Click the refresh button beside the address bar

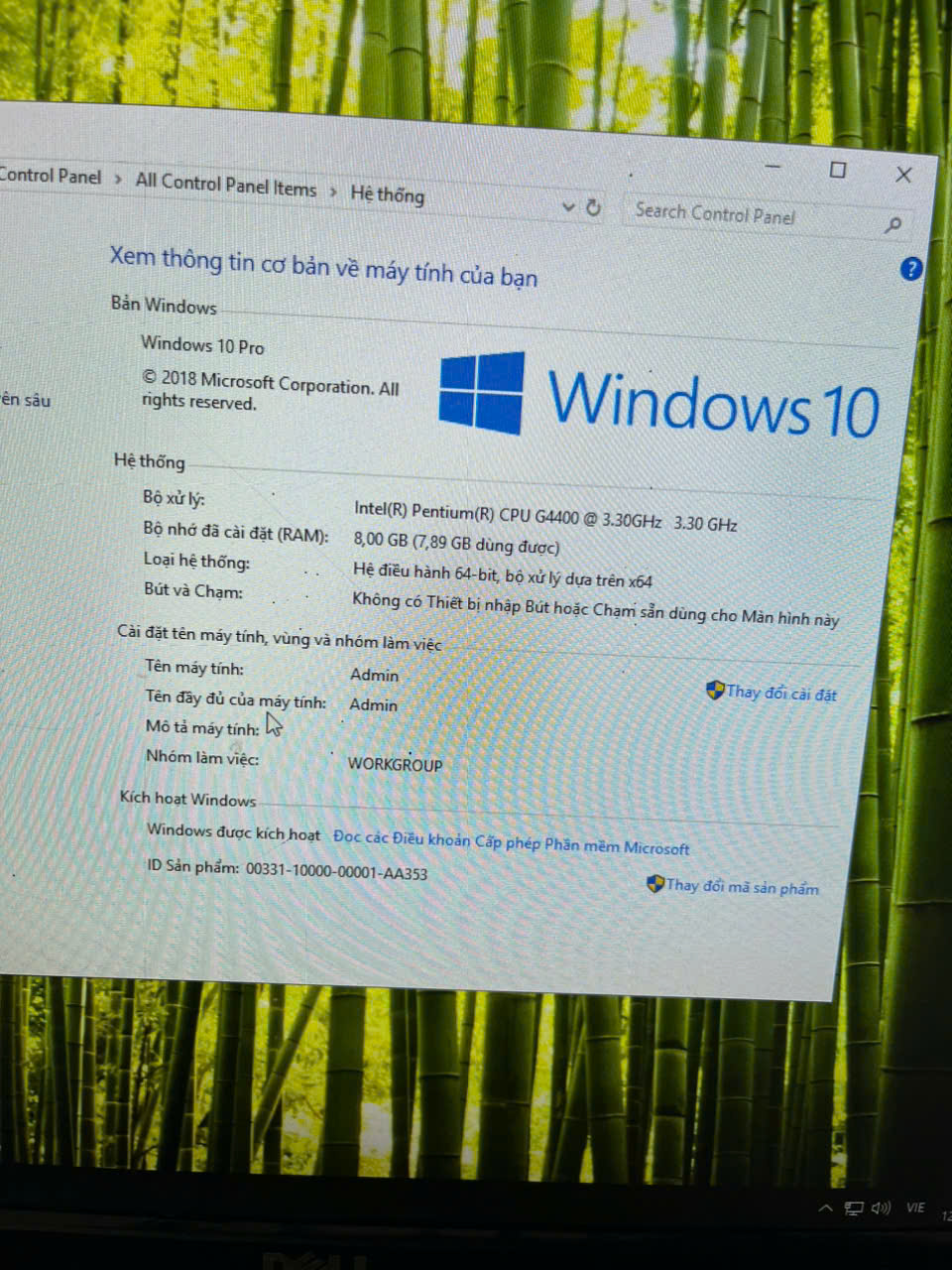(x=593, y=207)
